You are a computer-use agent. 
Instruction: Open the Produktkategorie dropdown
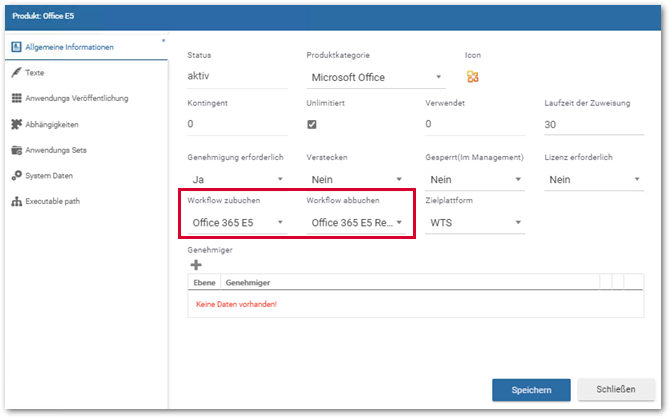tap(376, 77)
